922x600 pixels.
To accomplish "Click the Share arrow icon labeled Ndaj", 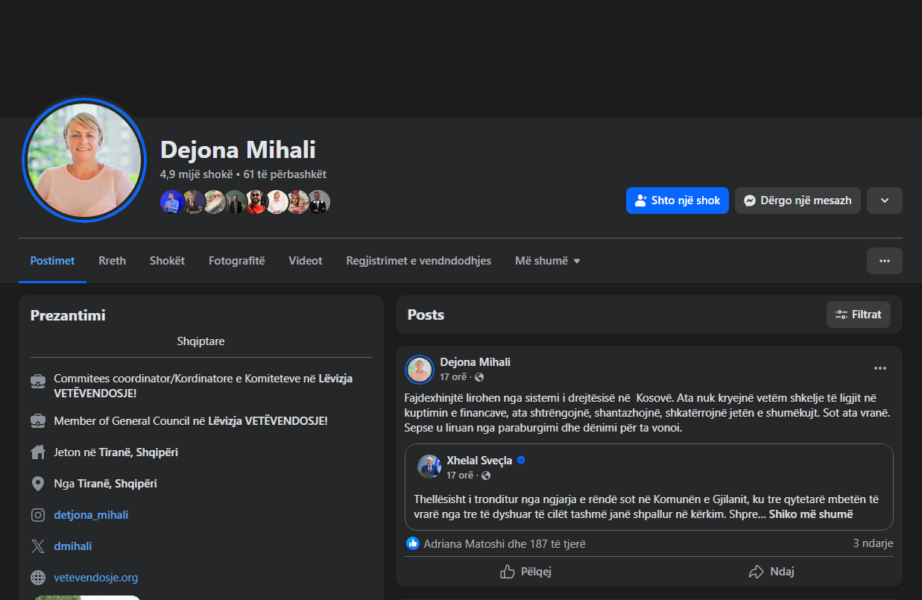I will point(756,572).
